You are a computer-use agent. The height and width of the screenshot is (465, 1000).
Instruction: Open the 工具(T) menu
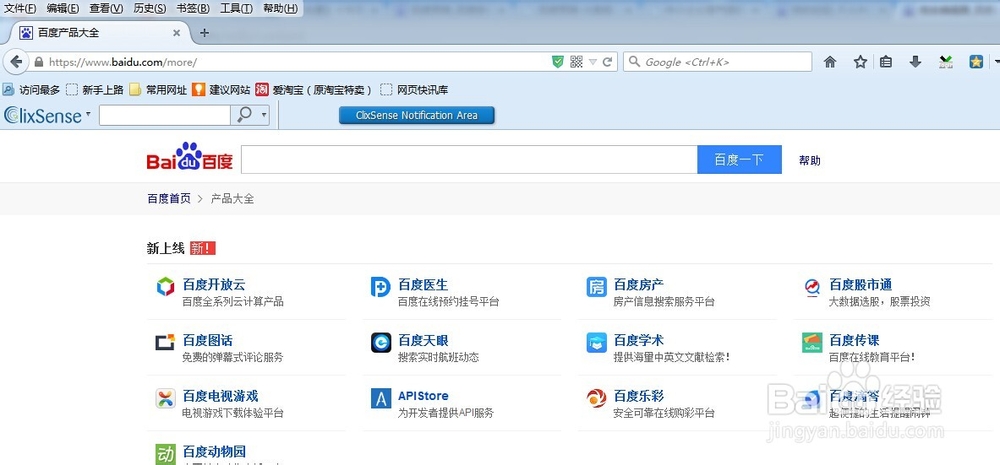(x=236, y=8)
